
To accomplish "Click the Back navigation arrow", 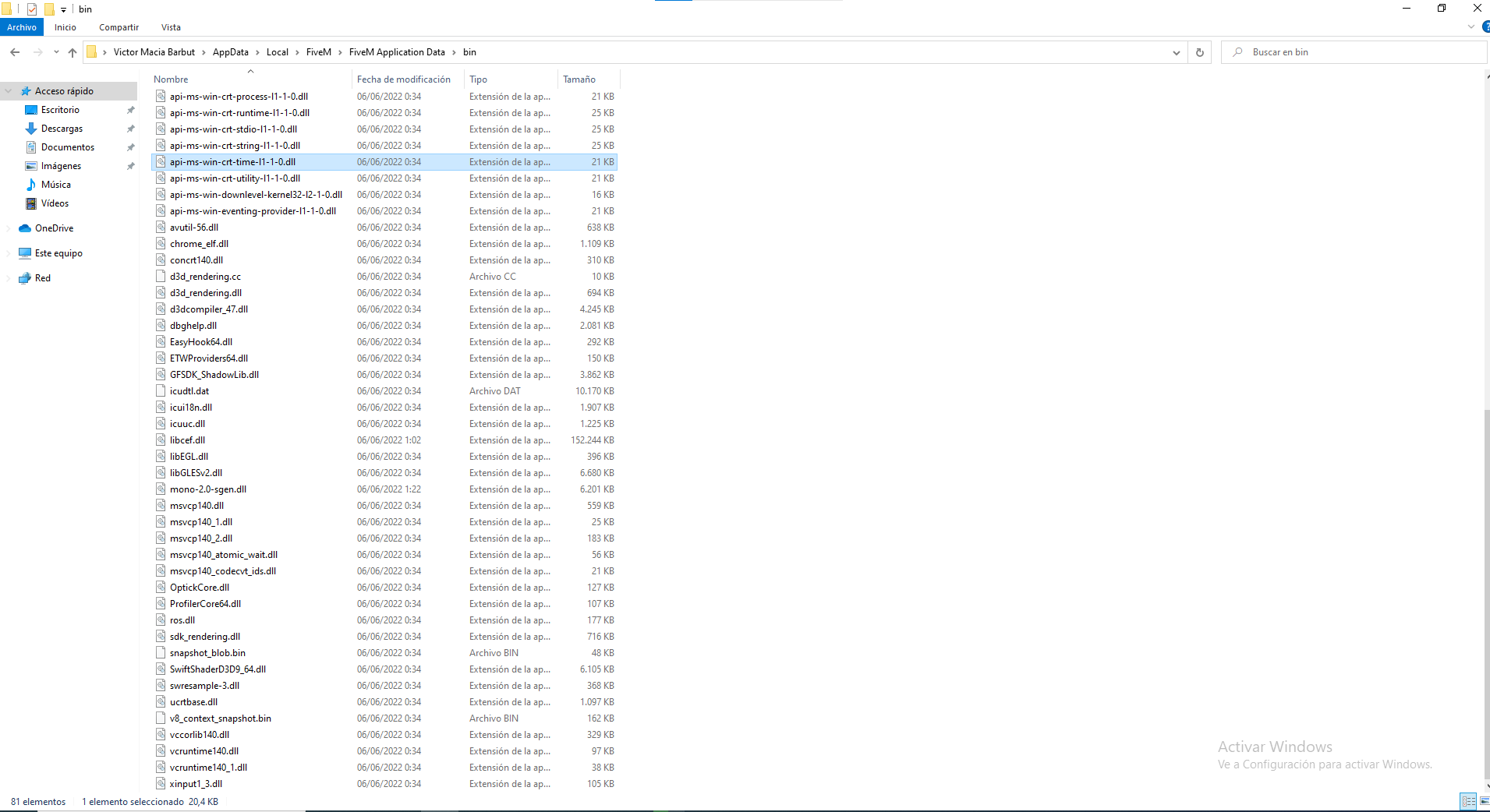I will click(15, 52).
